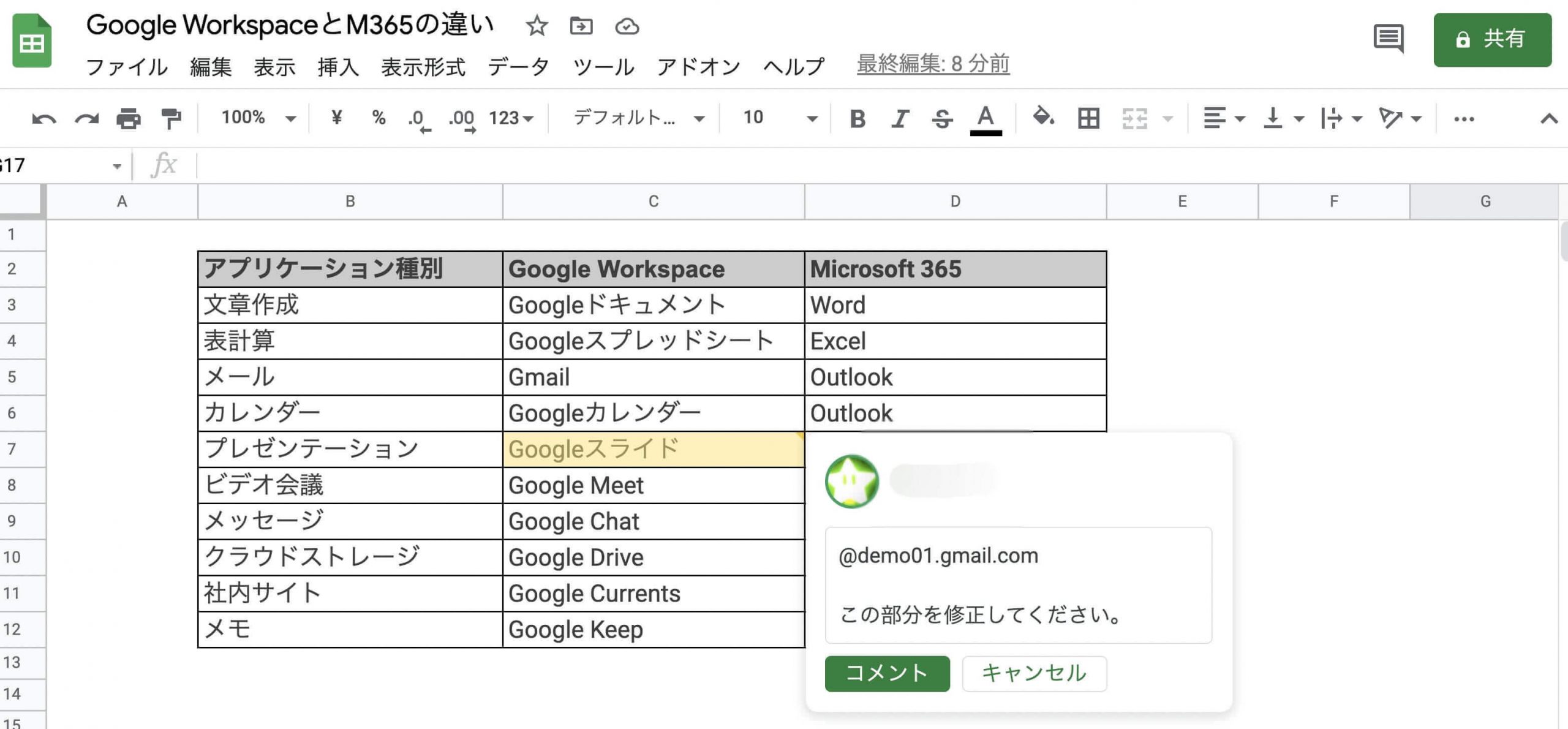
Task: Open the ファイル menu
Action: pyautogui.click(x=127, y=66)
